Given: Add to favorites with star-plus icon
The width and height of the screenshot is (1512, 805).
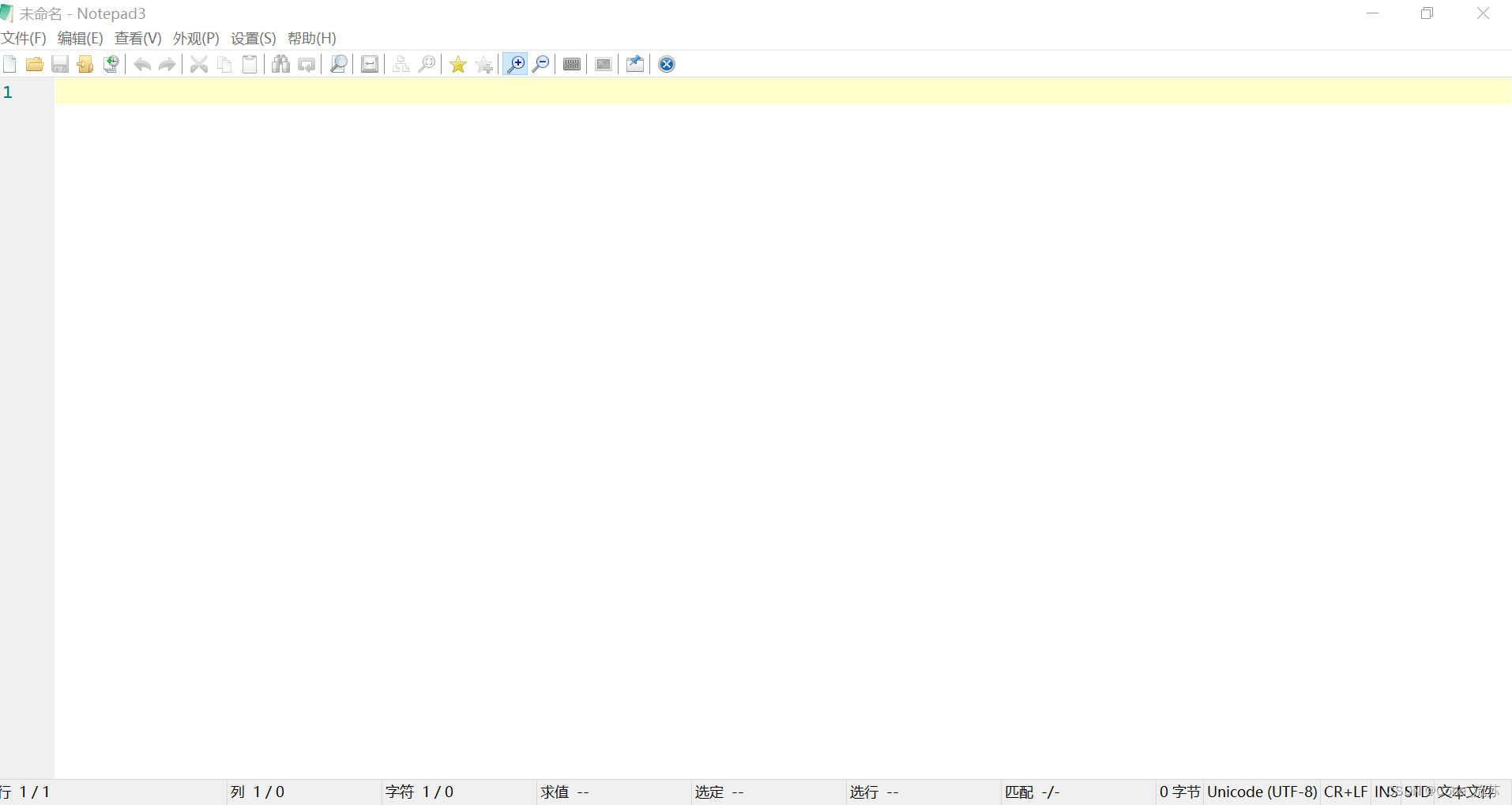Looking at the screenshot, I should pos(483,64).
